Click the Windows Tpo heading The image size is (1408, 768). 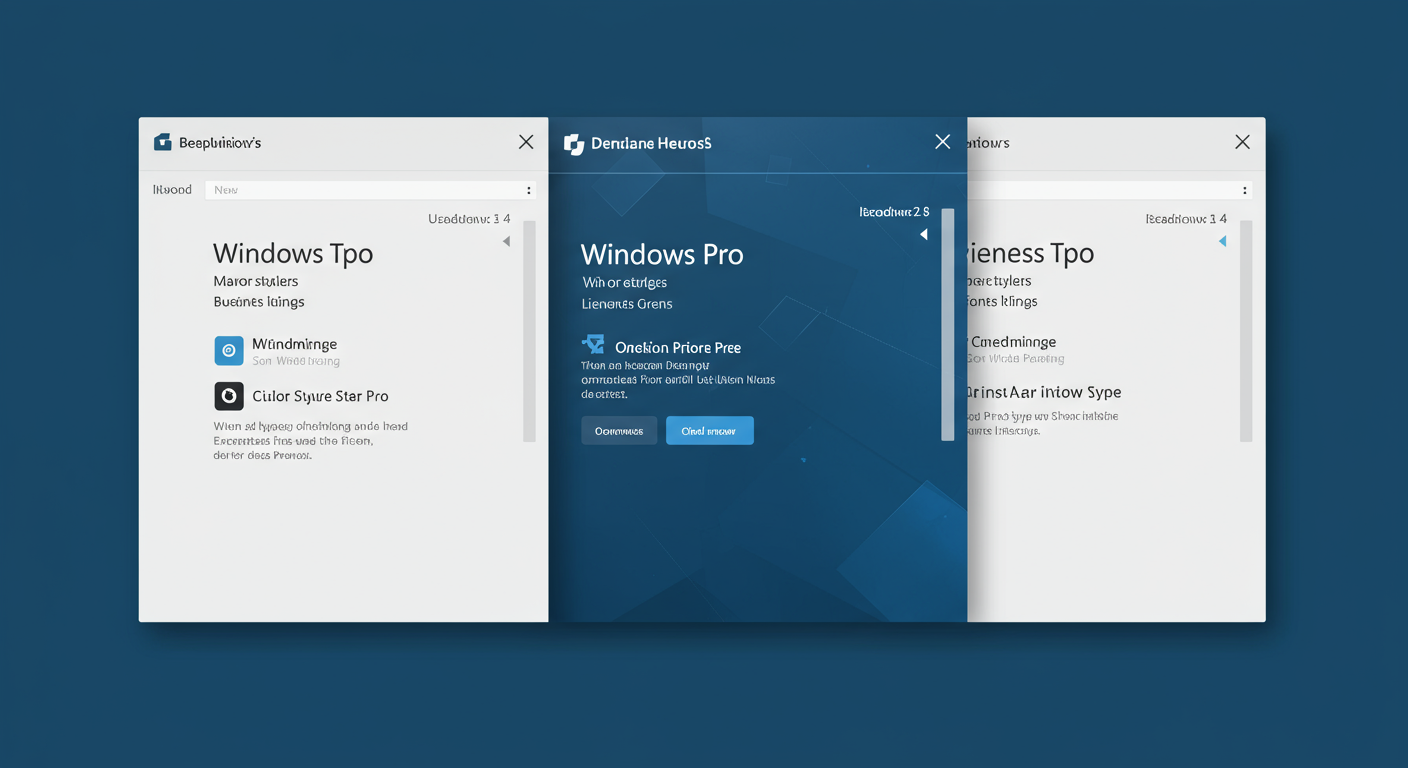coord(293,254)
